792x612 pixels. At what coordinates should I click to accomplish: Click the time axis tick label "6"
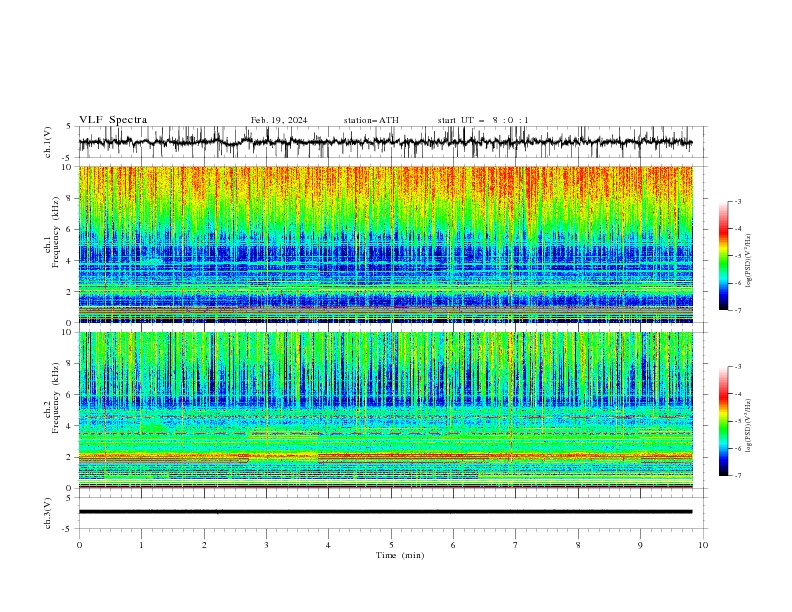453,545
